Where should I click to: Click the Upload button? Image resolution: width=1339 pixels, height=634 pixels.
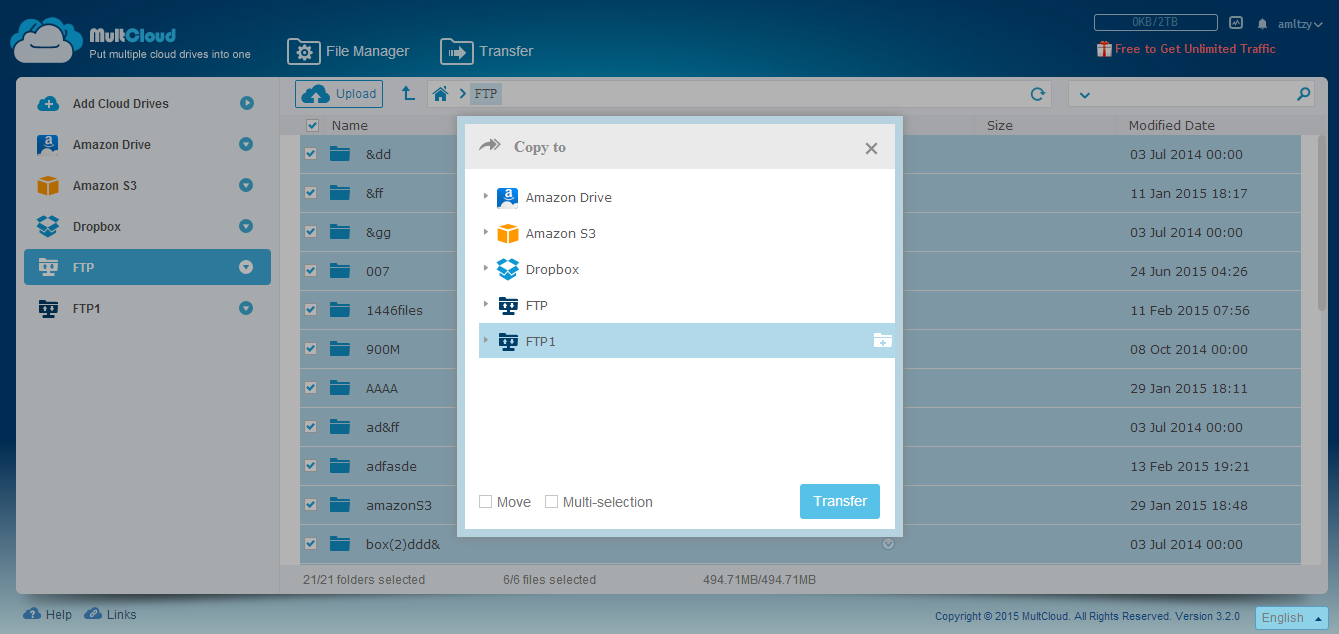tap(339, 94)
